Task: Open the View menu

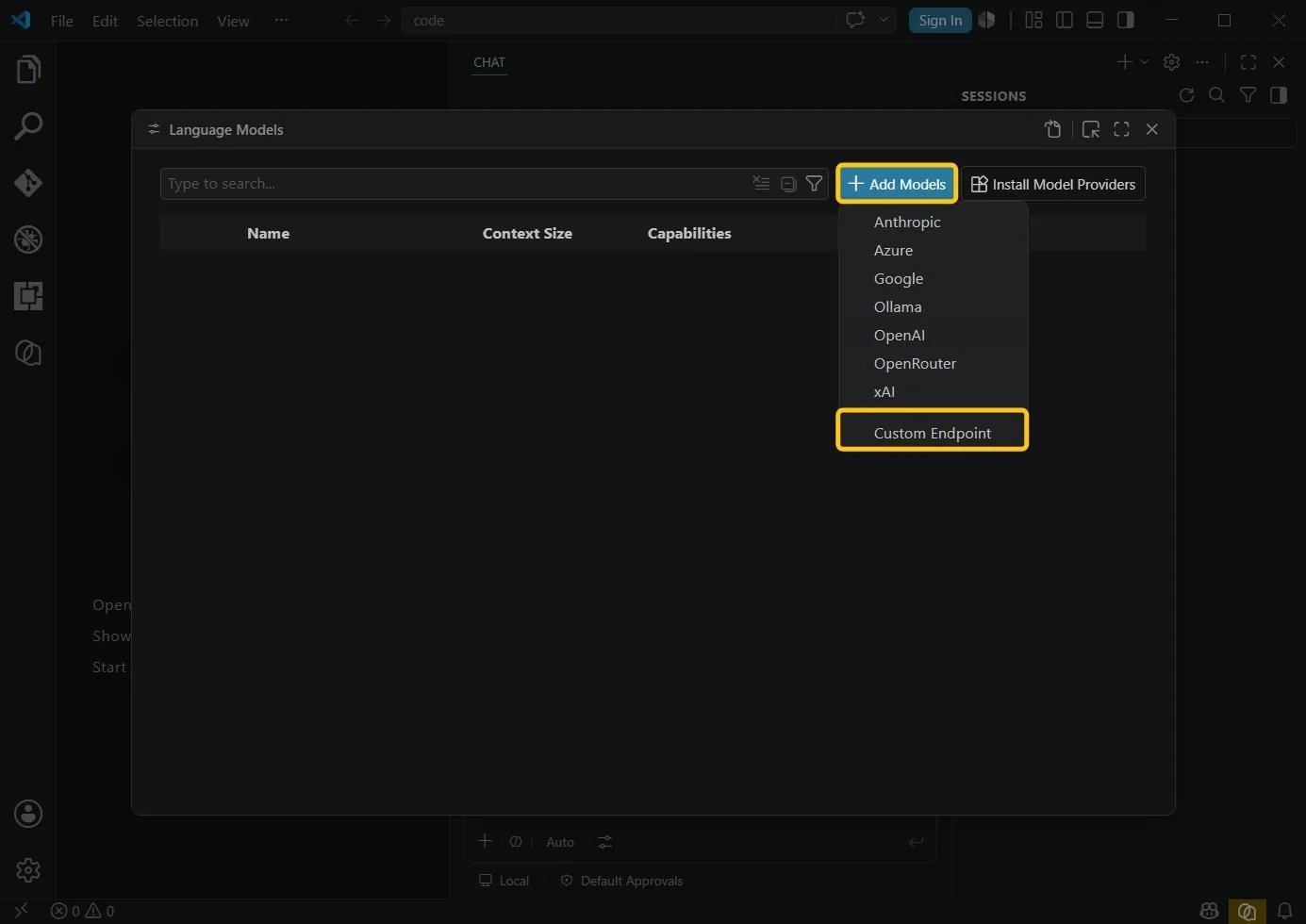Action: coord(233,21)
